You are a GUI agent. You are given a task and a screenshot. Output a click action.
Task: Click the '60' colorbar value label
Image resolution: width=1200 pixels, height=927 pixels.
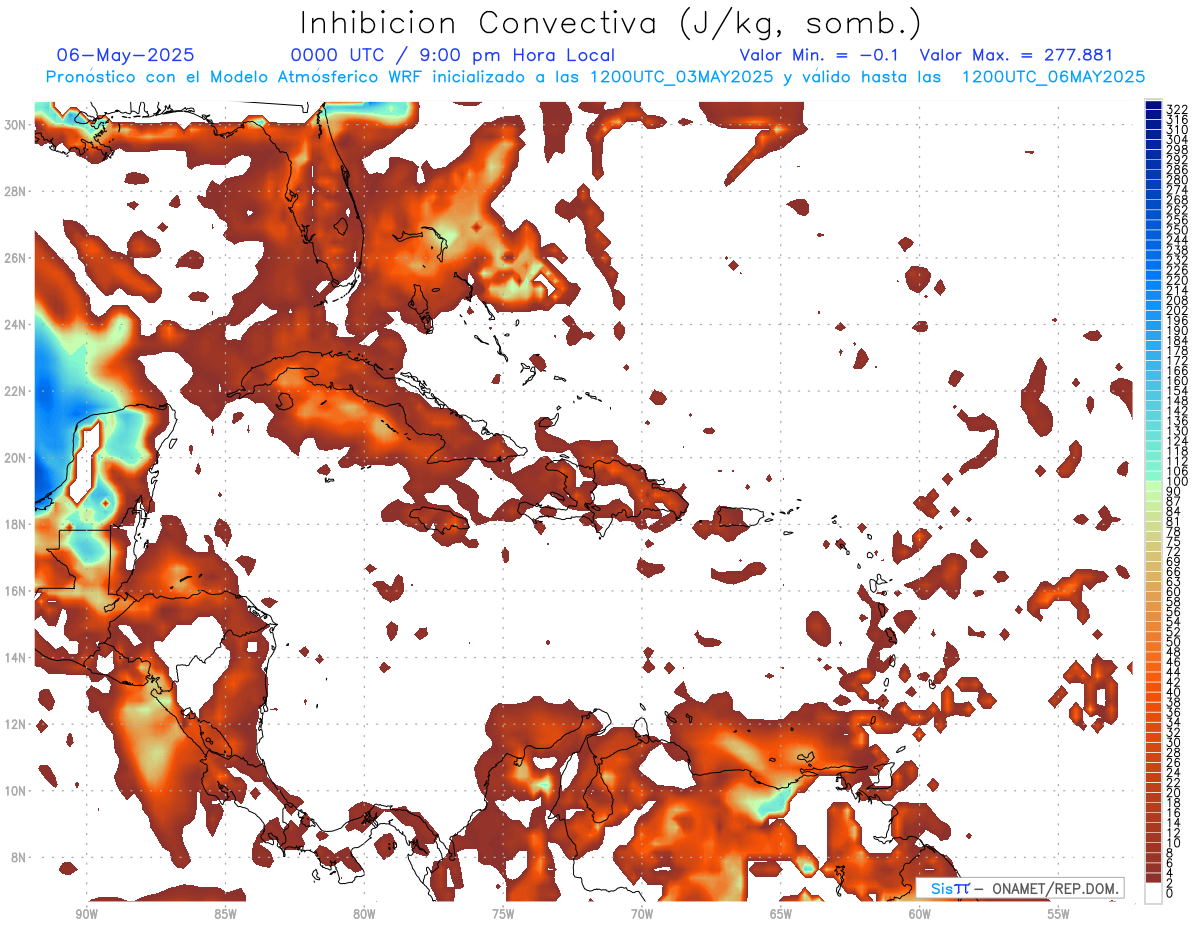pyautogui.click(x=1174, y=591)
